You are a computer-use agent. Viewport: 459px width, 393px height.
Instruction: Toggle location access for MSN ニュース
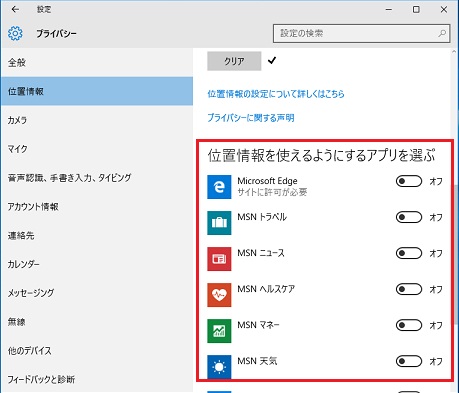point(409,253)
